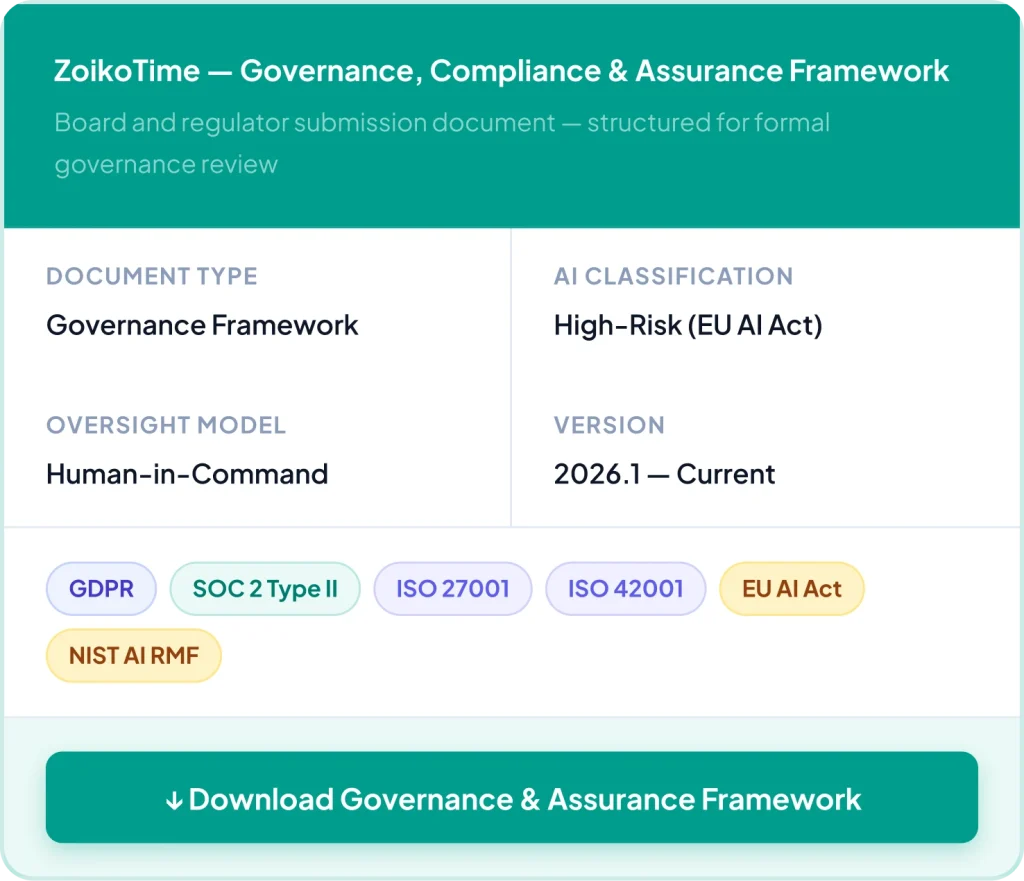Select the GDPR compliance badge

pos(101,589)
